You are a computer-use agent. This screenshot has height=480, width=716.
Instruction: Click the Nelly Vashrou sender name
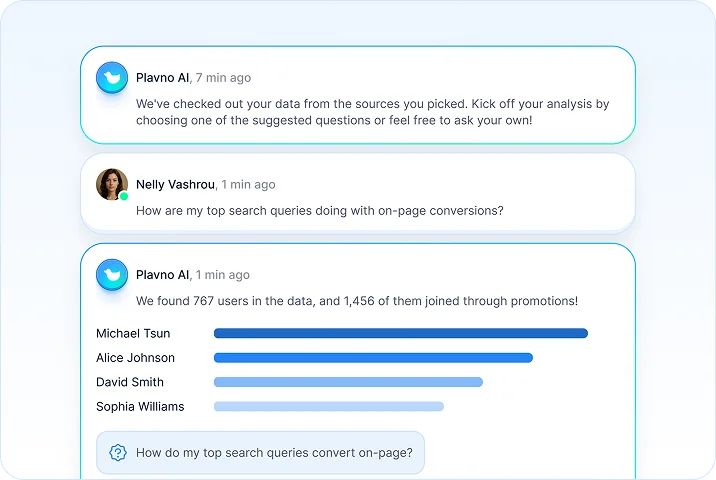[x=175, y=185]
